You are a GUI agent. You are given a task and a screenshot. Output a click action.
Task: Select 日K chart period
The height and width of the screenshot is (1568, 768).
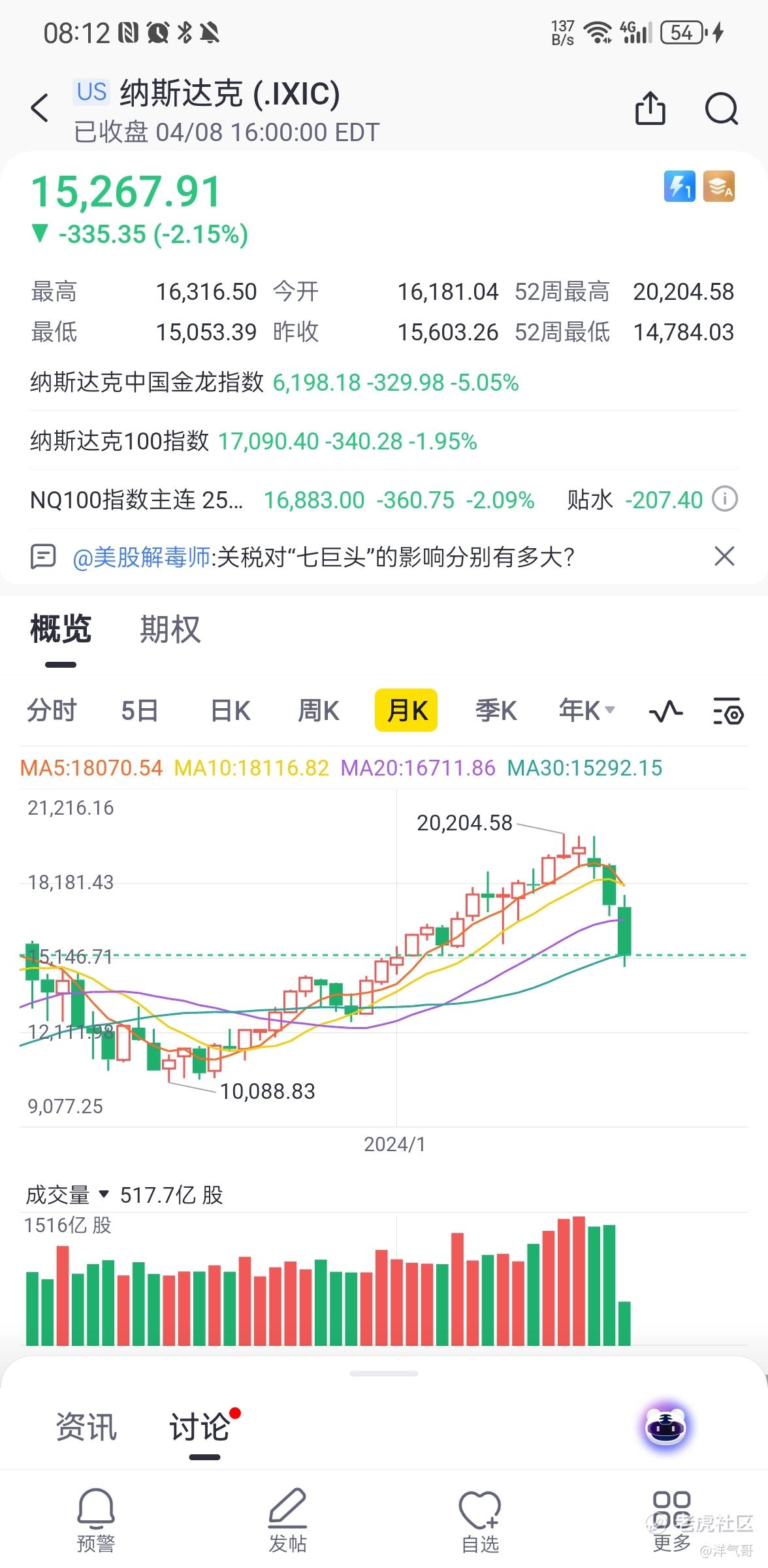(231, 710)
